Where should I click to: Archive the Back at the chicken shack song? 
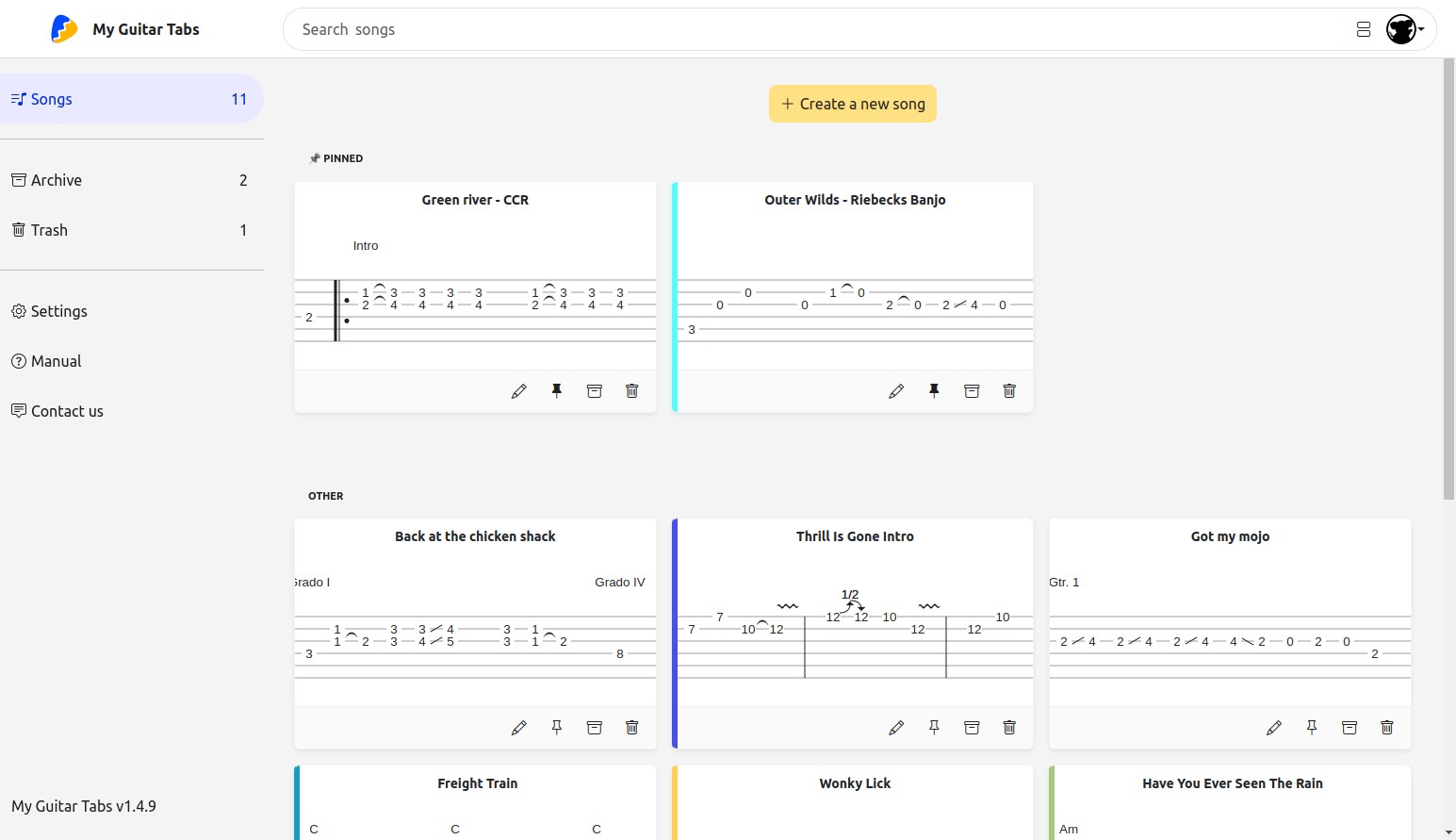595,728
